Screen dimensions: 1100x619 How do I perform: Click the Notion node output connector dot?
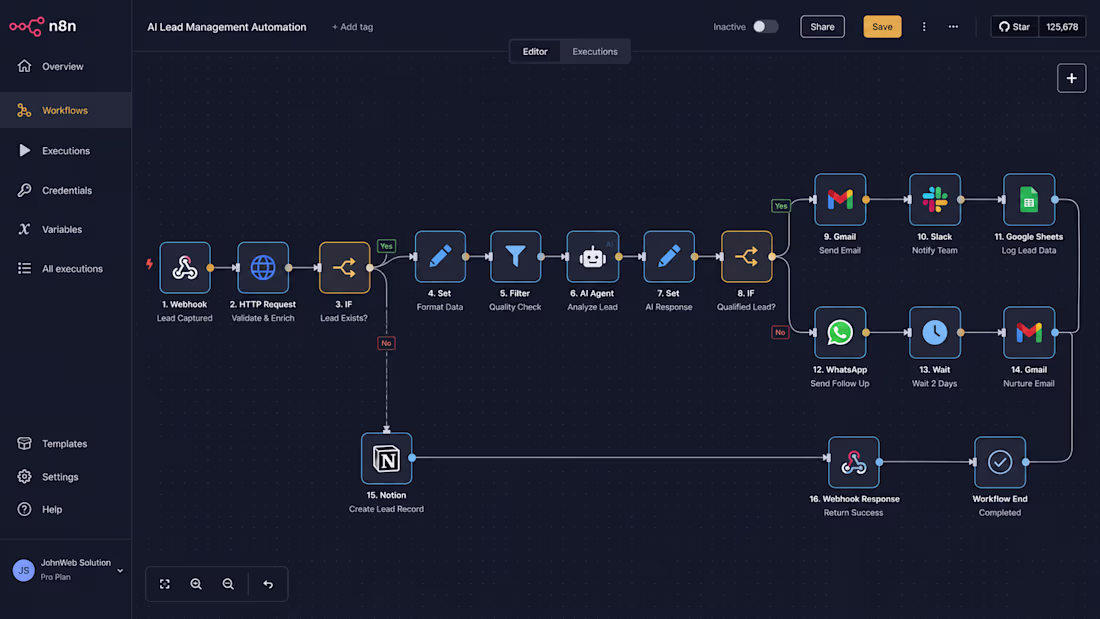(x=412, y=458)
